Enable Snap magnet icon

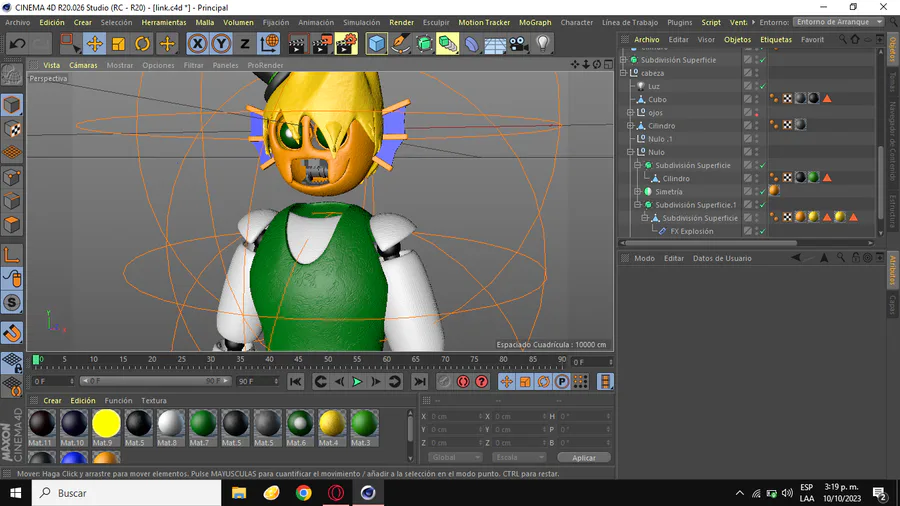tap(11, 333)
